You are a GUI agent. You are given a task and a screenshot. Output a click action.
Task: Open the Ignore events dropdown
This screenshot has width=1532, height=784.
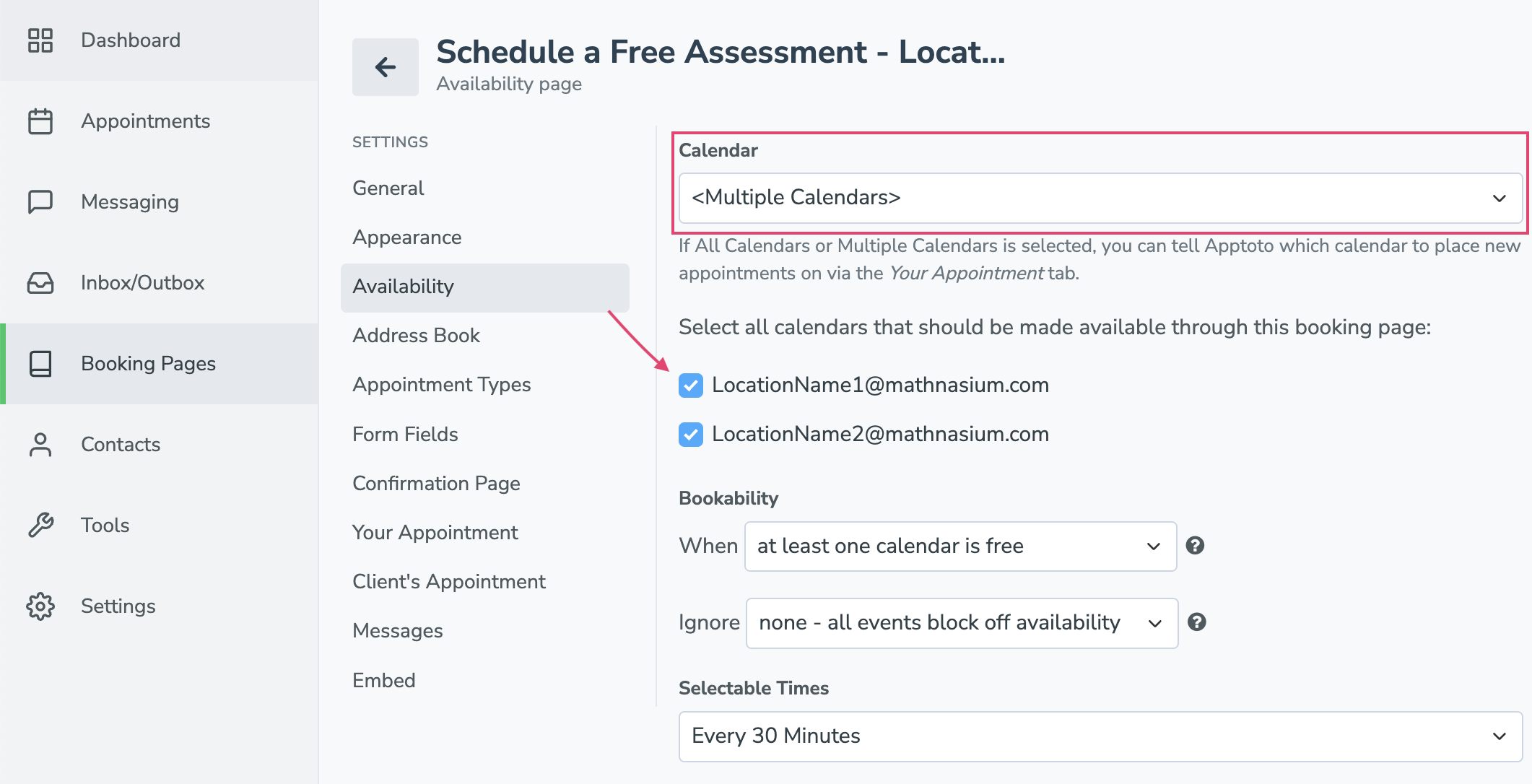[962, 623]
